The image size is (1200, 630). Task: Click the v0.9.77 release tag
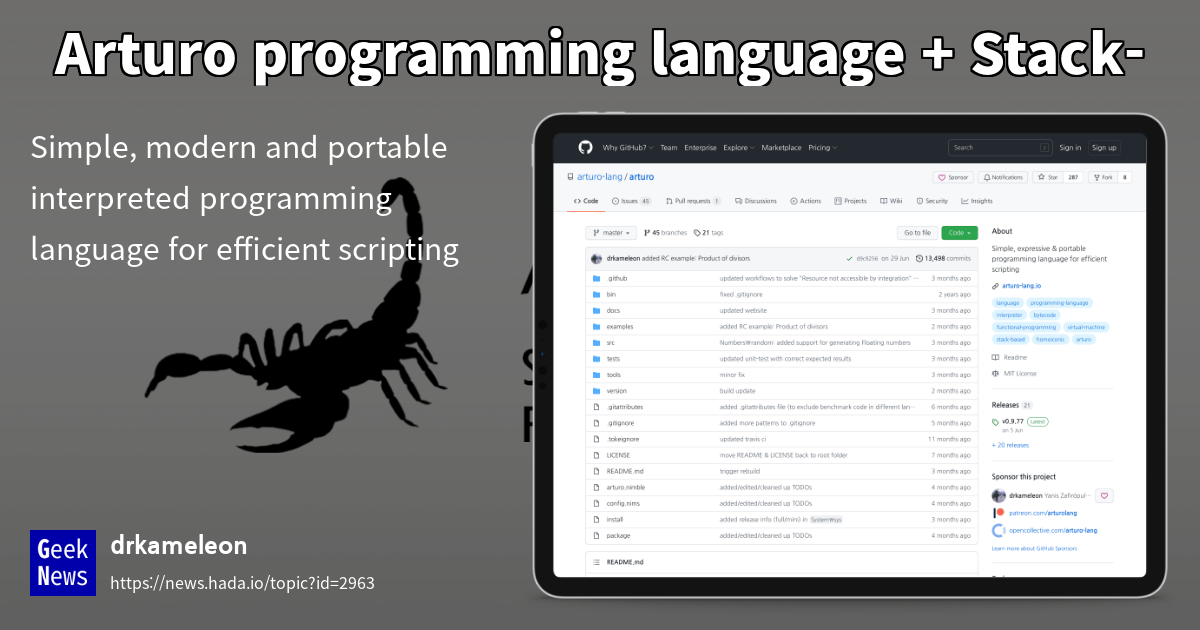[x=1013, y=422]
